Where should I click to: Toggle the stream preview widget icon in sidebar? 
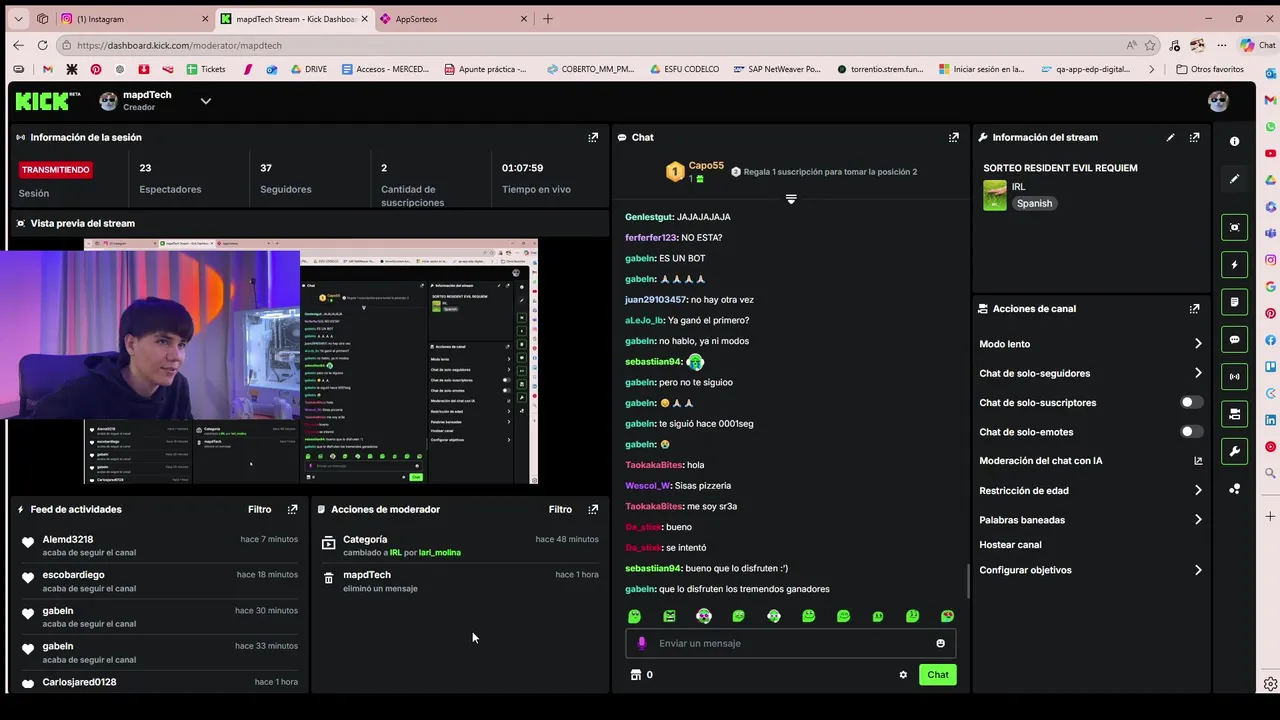click(x=1234, y=227)
